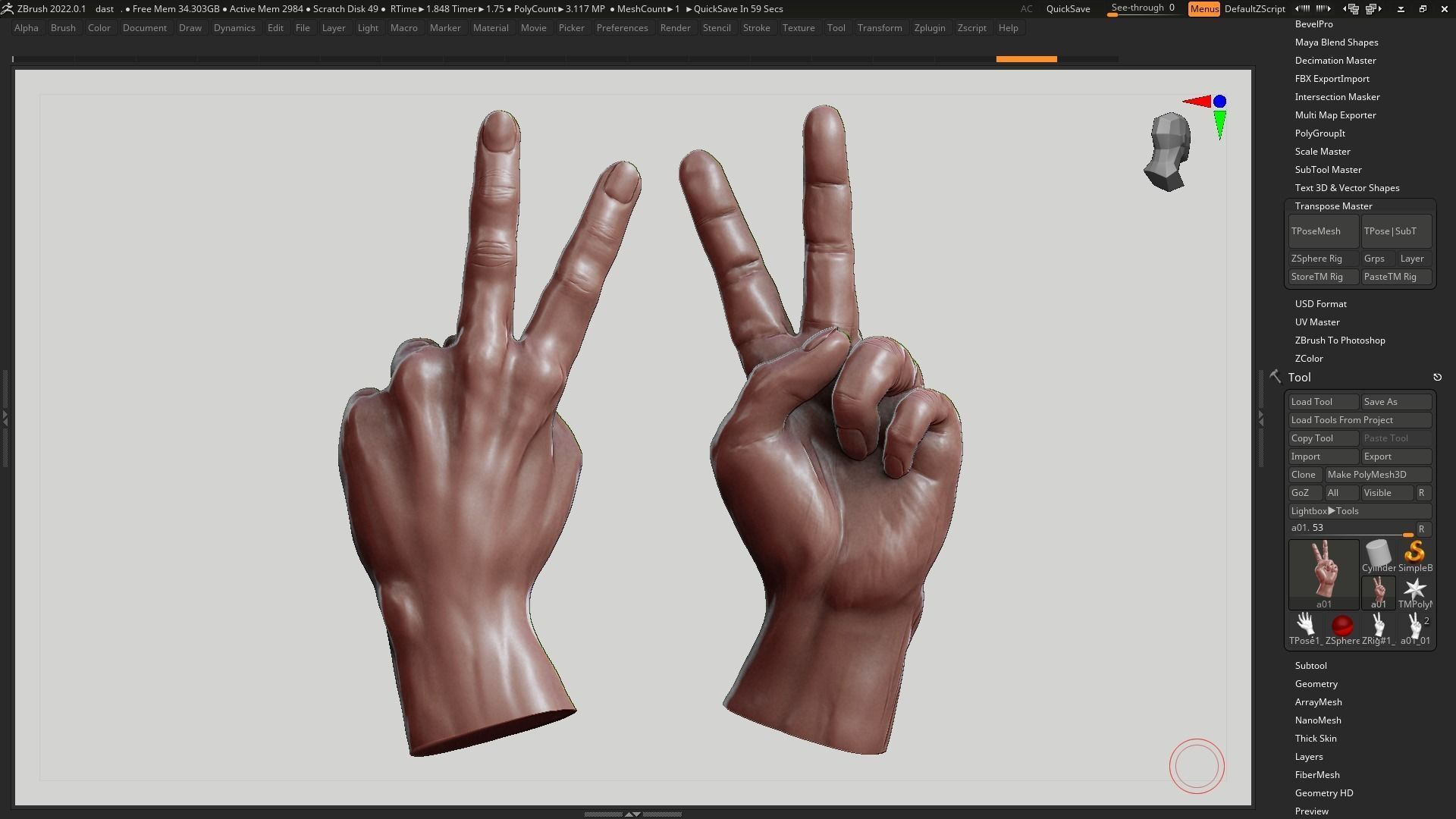Expand the Thick Skin section
Viewport: 1456px width, 819px height.
tap(1316, 739)
